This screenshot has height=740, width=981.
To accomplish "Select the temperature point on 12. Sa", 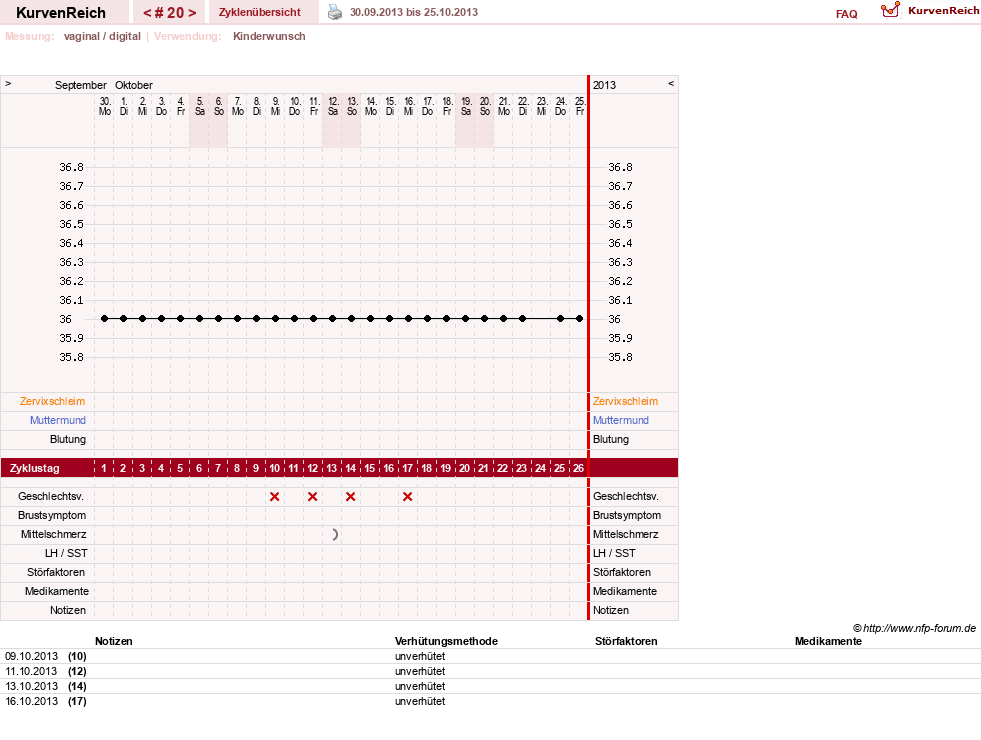I will coord(332,318).
